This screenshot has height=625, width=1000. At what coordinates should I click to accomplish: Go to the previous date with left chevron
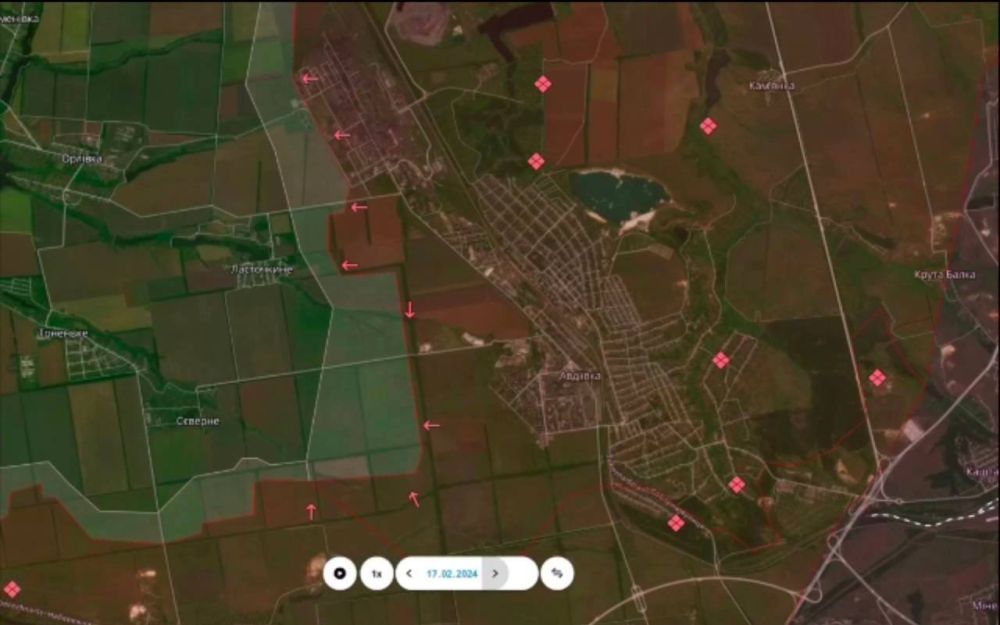pyautogui.click(x=409, y=573)
